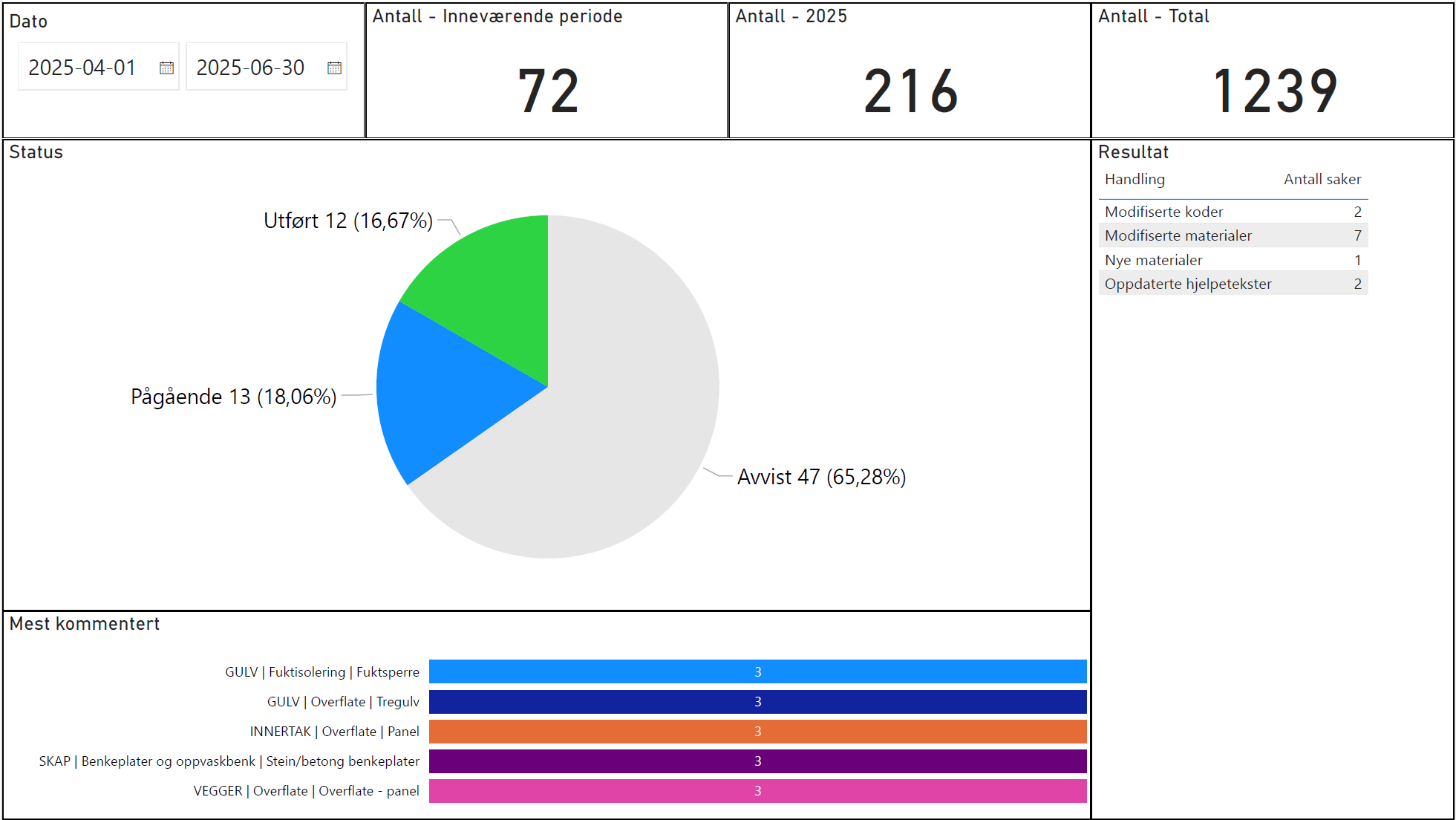Select the Oppdaterte hjelpetekster table row
Image resolution: width=1456 pixels, height=820 pixels.
(x=1188, y=284)
